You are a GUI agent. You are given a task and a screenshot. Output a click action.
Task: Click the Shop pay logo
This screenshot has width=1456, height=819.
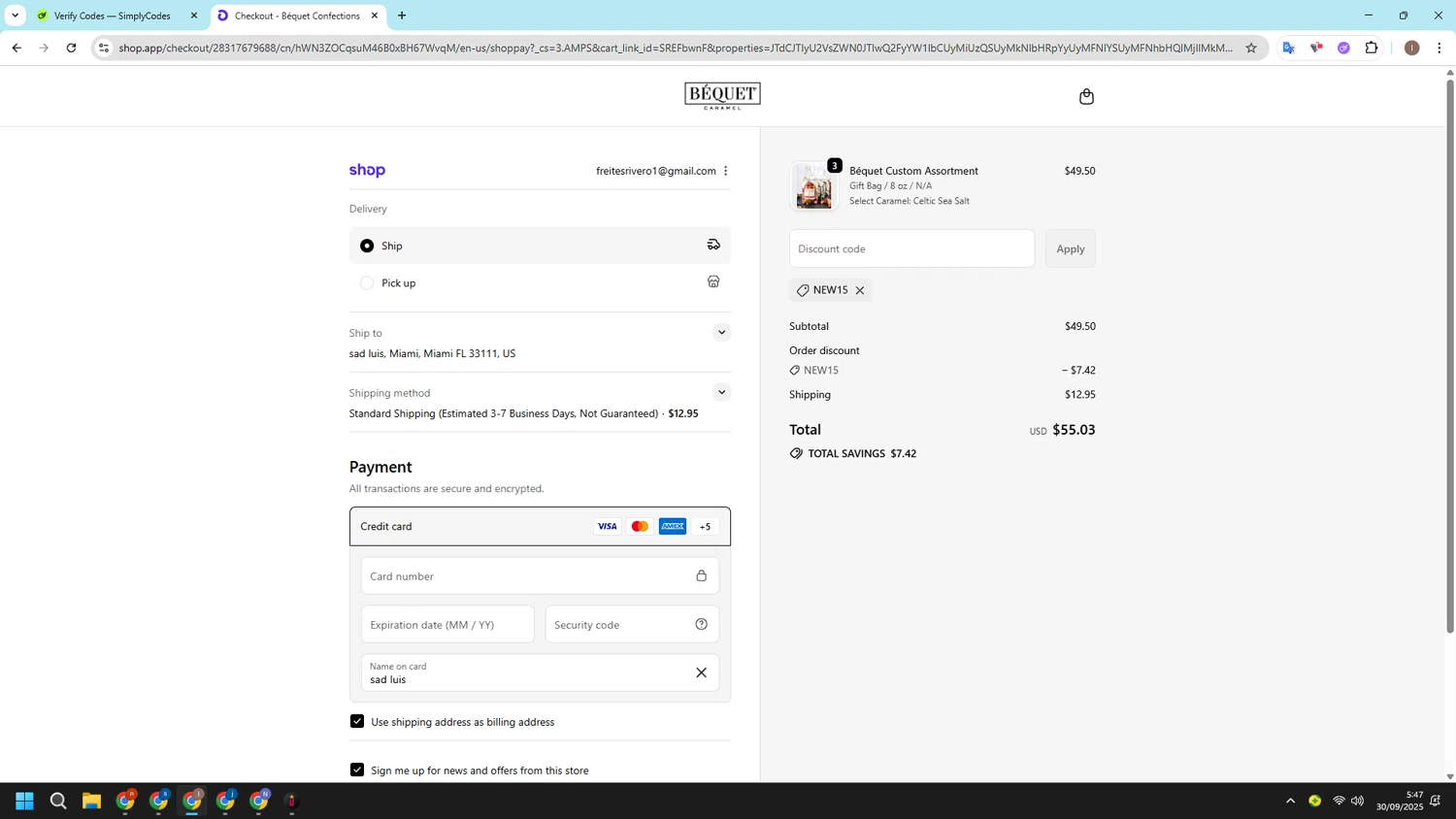point(367,170)
